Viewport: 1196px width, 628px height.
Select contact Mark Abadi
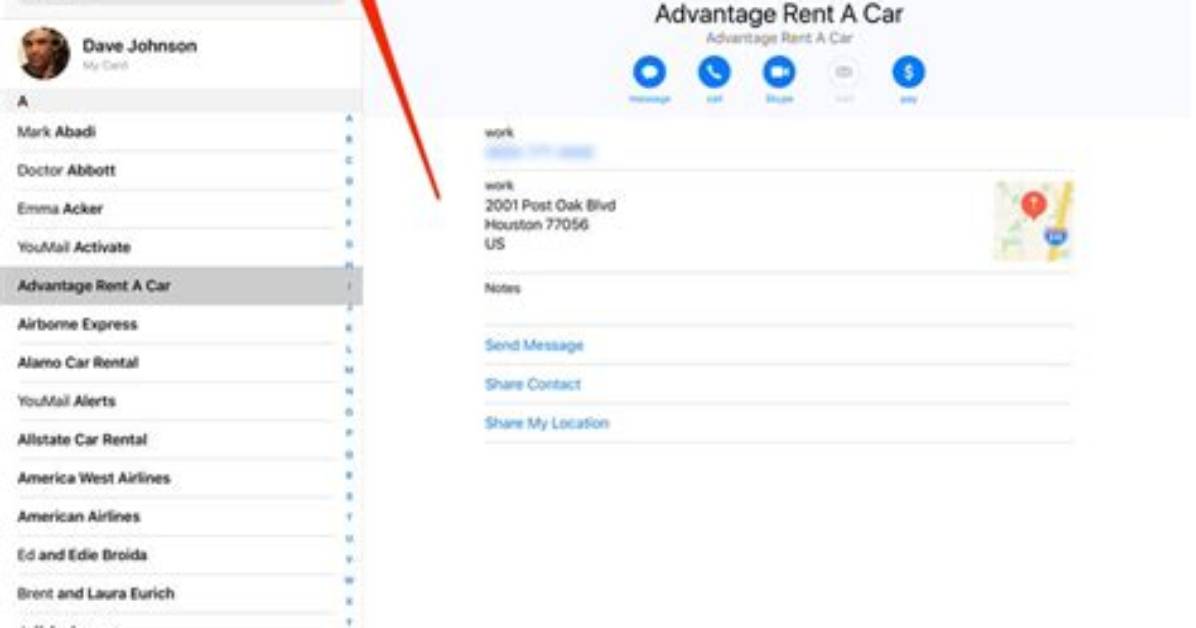point(181,132)
